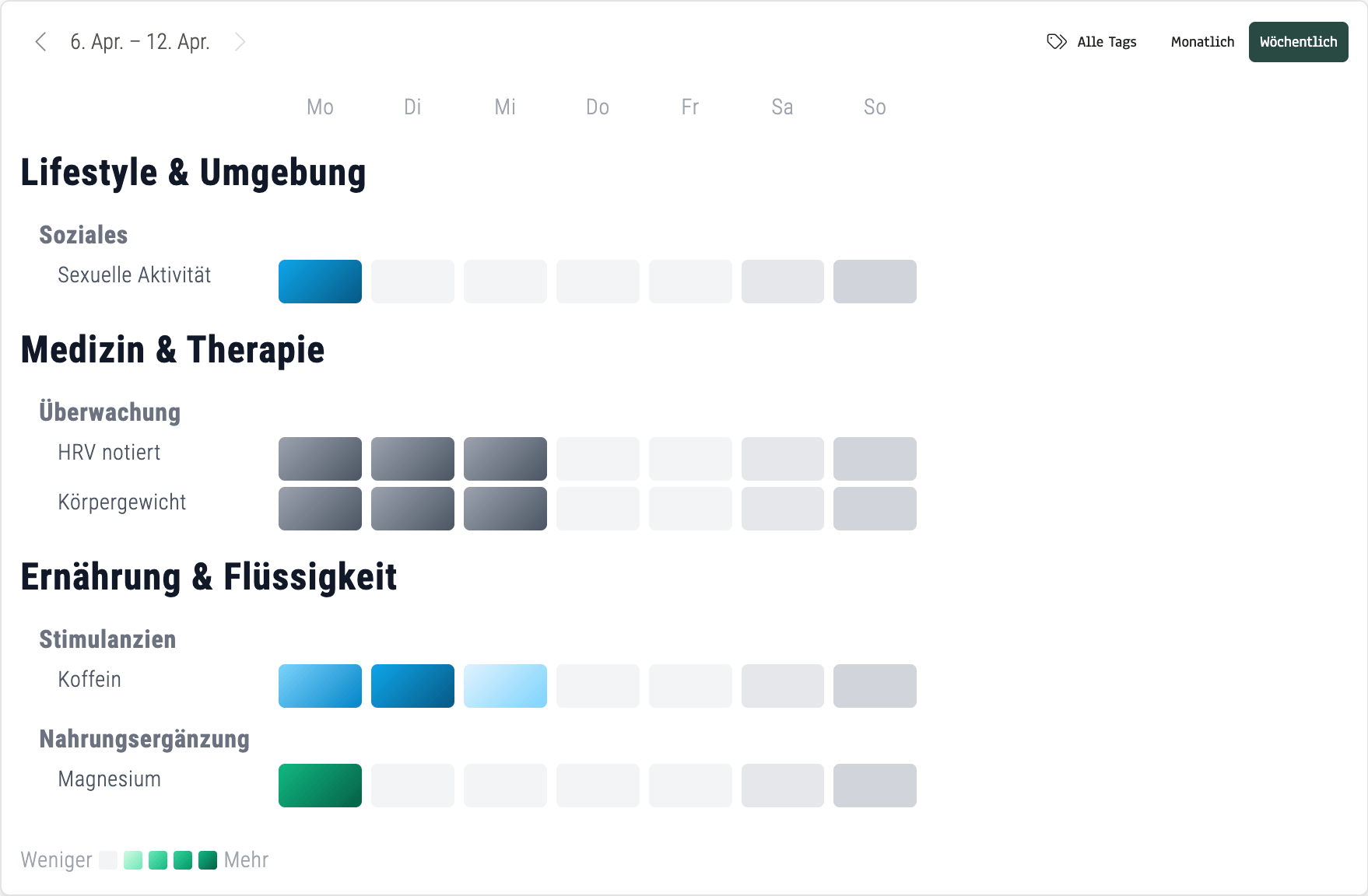The image size is (1368, 896).
Task: Click the darkest green swatch in the legend
Action: click(x=207, y=859)
